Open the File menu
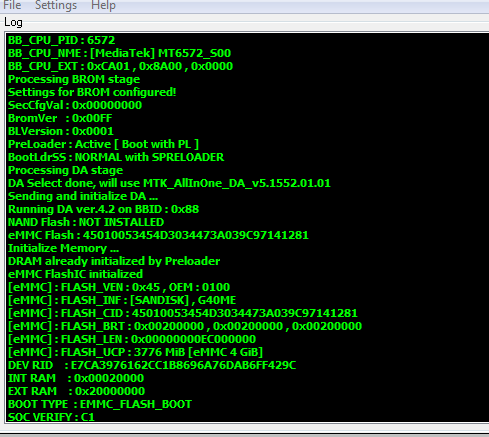This screenshot has width=489, height=437. point(12,5)
